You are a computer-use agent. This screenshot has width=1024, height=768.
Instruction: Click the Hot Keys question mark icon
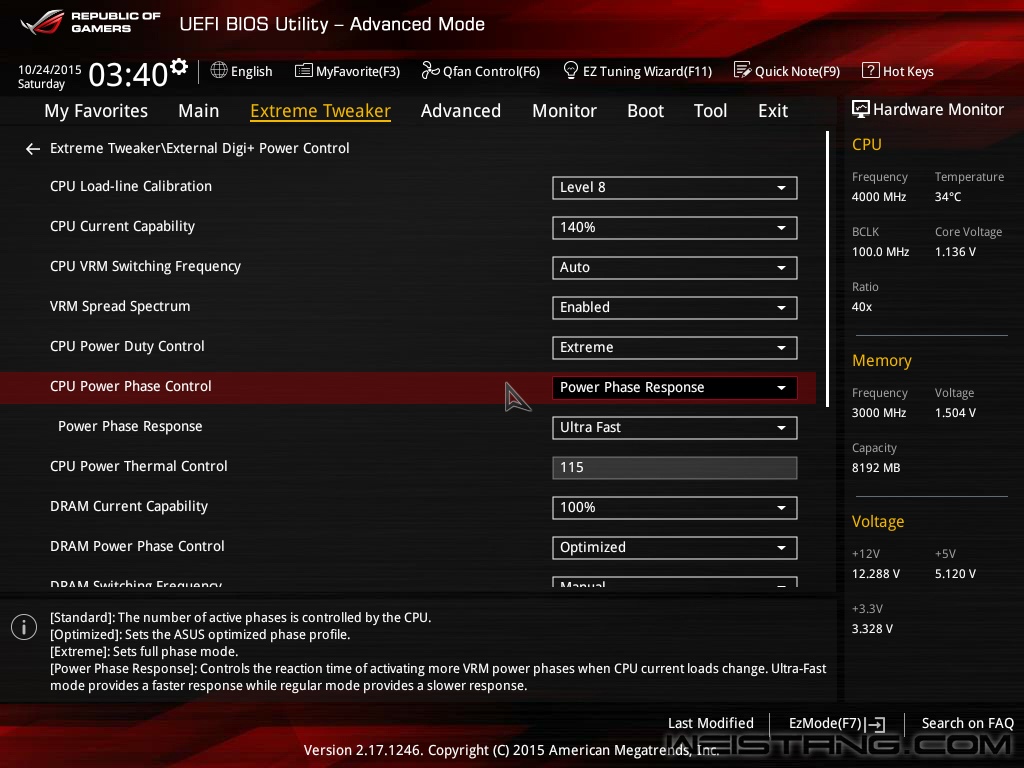870,70
